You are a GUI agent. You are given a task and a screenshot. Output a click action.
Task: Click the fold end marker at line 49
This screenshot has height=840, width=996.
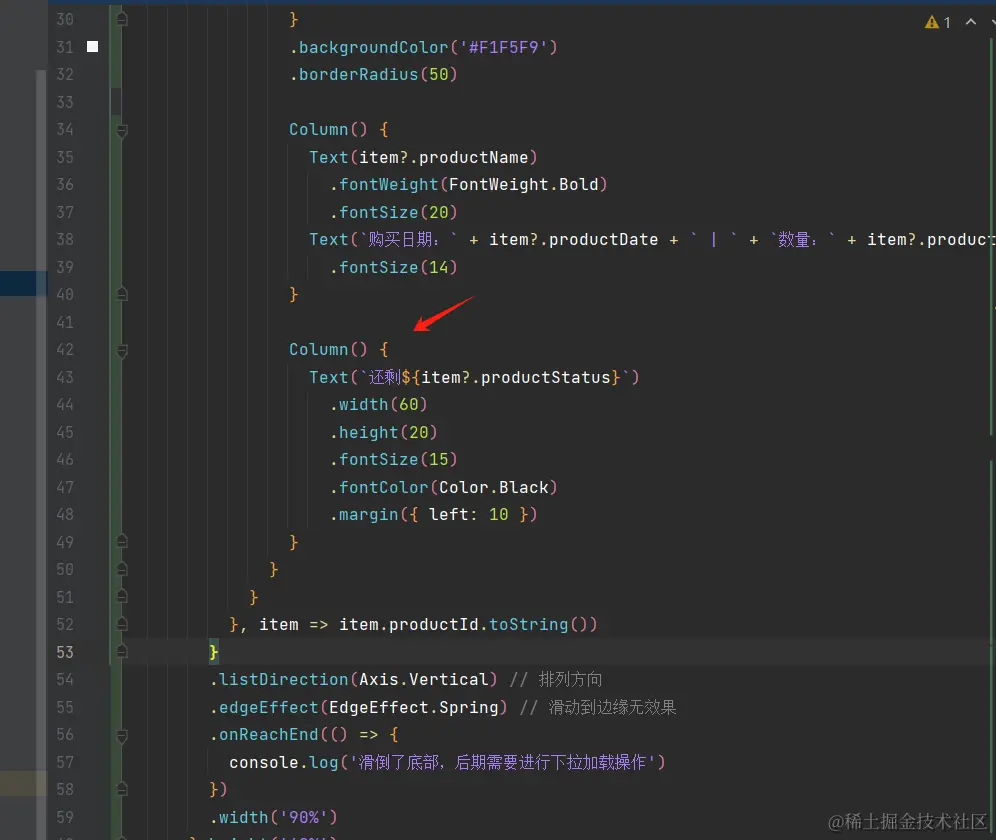(x=122, y=542)
